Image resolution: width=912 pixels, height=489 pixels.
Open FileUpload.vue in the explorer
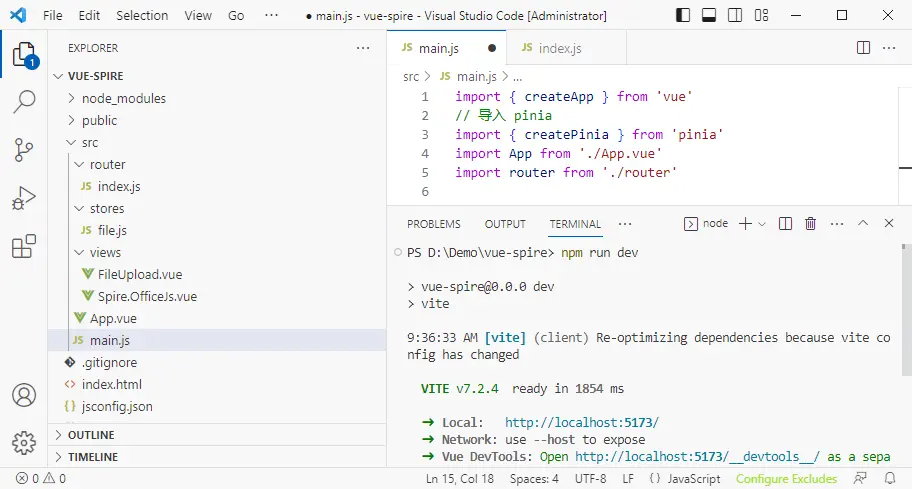(x=139, y=274)
